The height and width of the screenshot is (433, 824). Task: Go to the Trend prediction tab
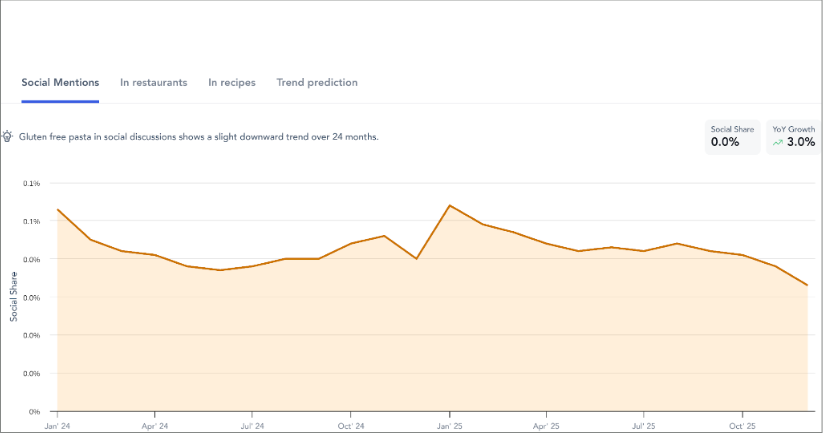(x=316, y=82)
